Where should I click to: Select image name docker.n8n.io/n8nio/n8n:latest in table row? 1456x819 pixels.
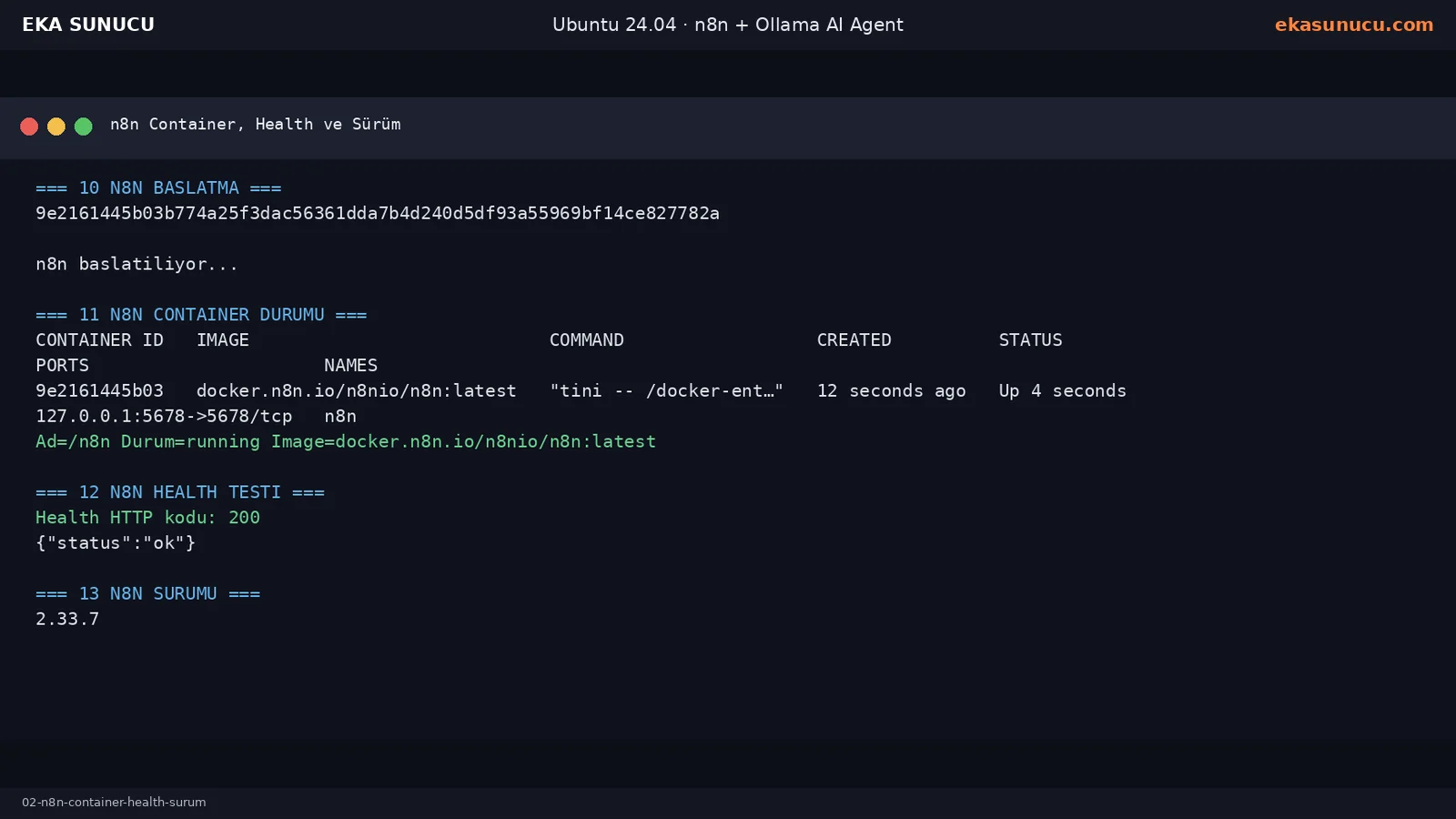tap(357, 390)
